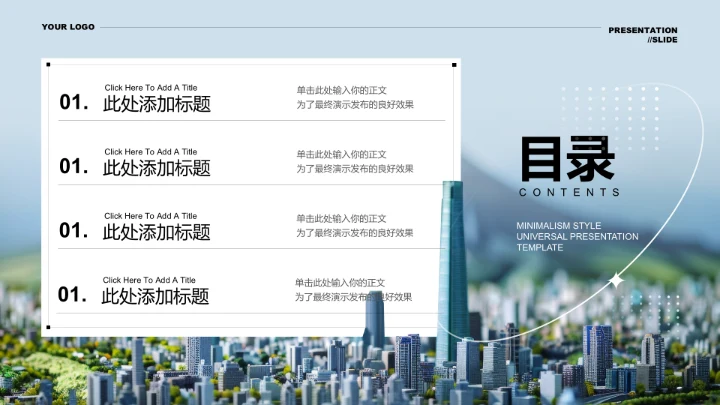Select the second row's 01. number
Viewport: 720px width, 405px height.
(74, 166)
